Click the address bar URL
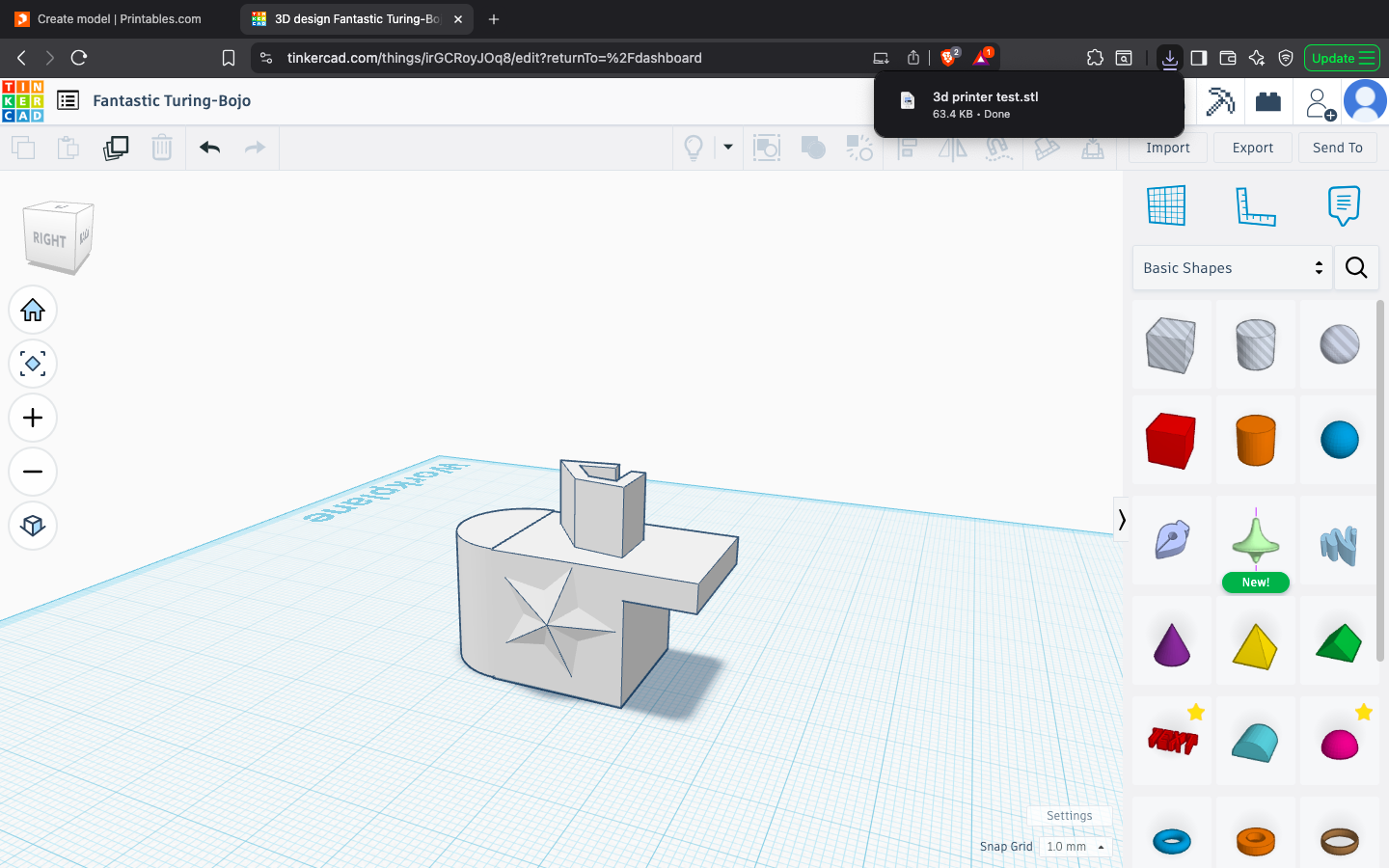This screenshot has width=1389, height=868. click(x=494, y=58)
